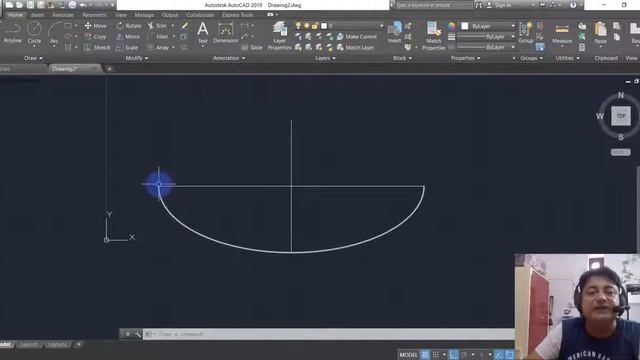Expand the Modify panel

coord(137,58)
